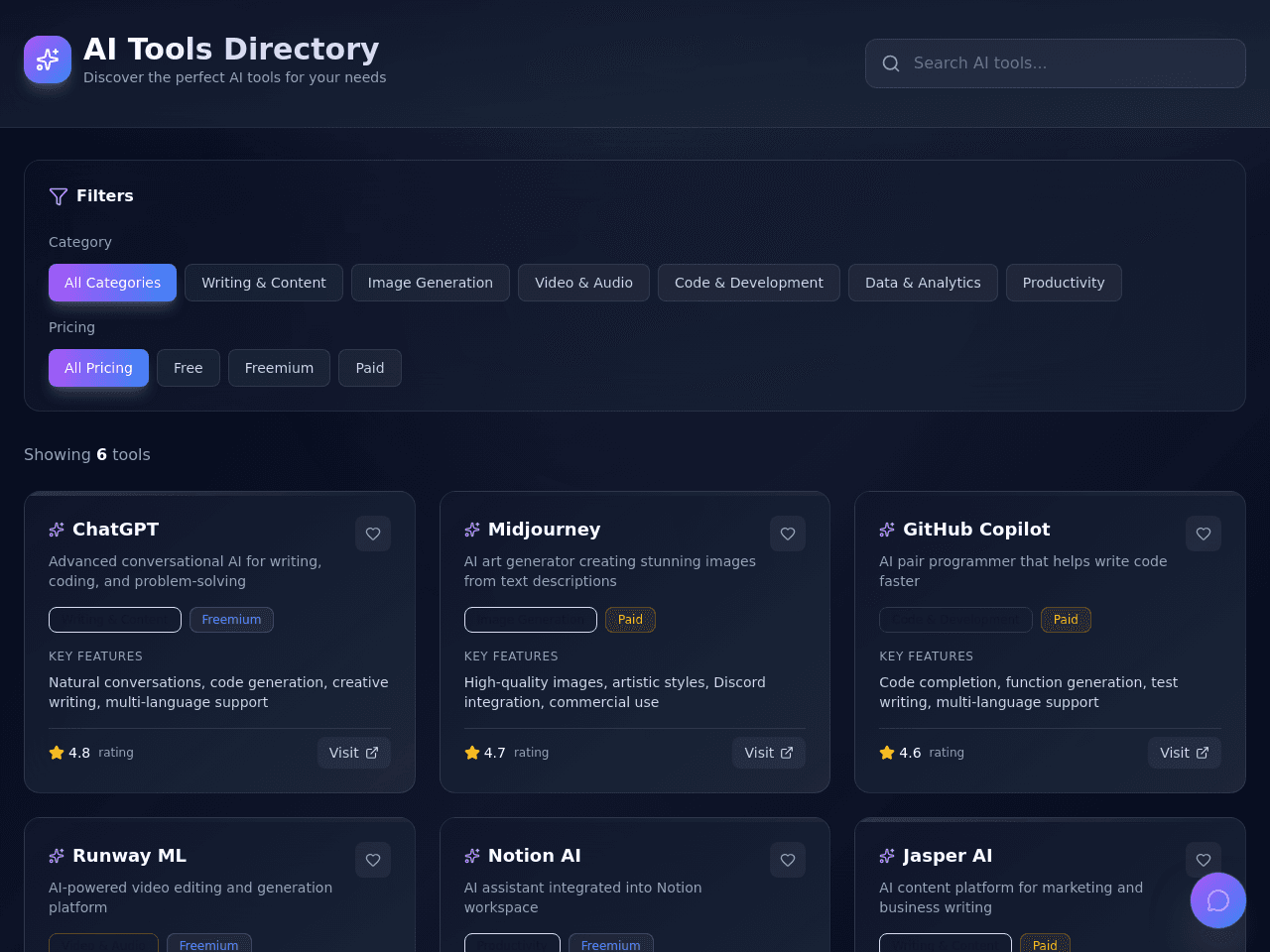Click the sparkle icon beside Jasper AI
Viewport: 1270px width, 952px height.
pyautogui.click(x=887, y=856)
